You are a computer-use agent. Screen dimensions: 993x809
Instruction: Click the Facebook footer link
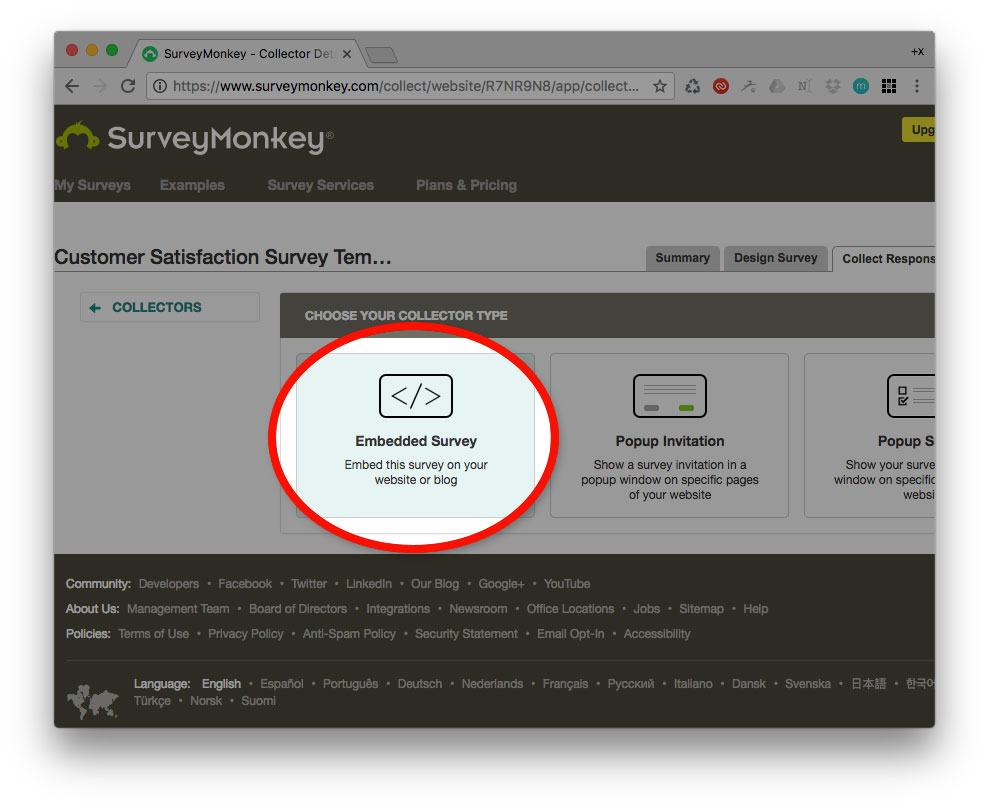click(245, 583)
